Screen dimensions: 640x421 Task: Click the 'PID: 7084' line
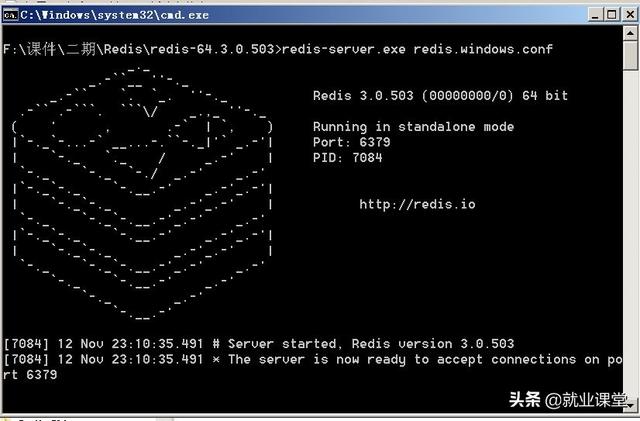point(347,158)
